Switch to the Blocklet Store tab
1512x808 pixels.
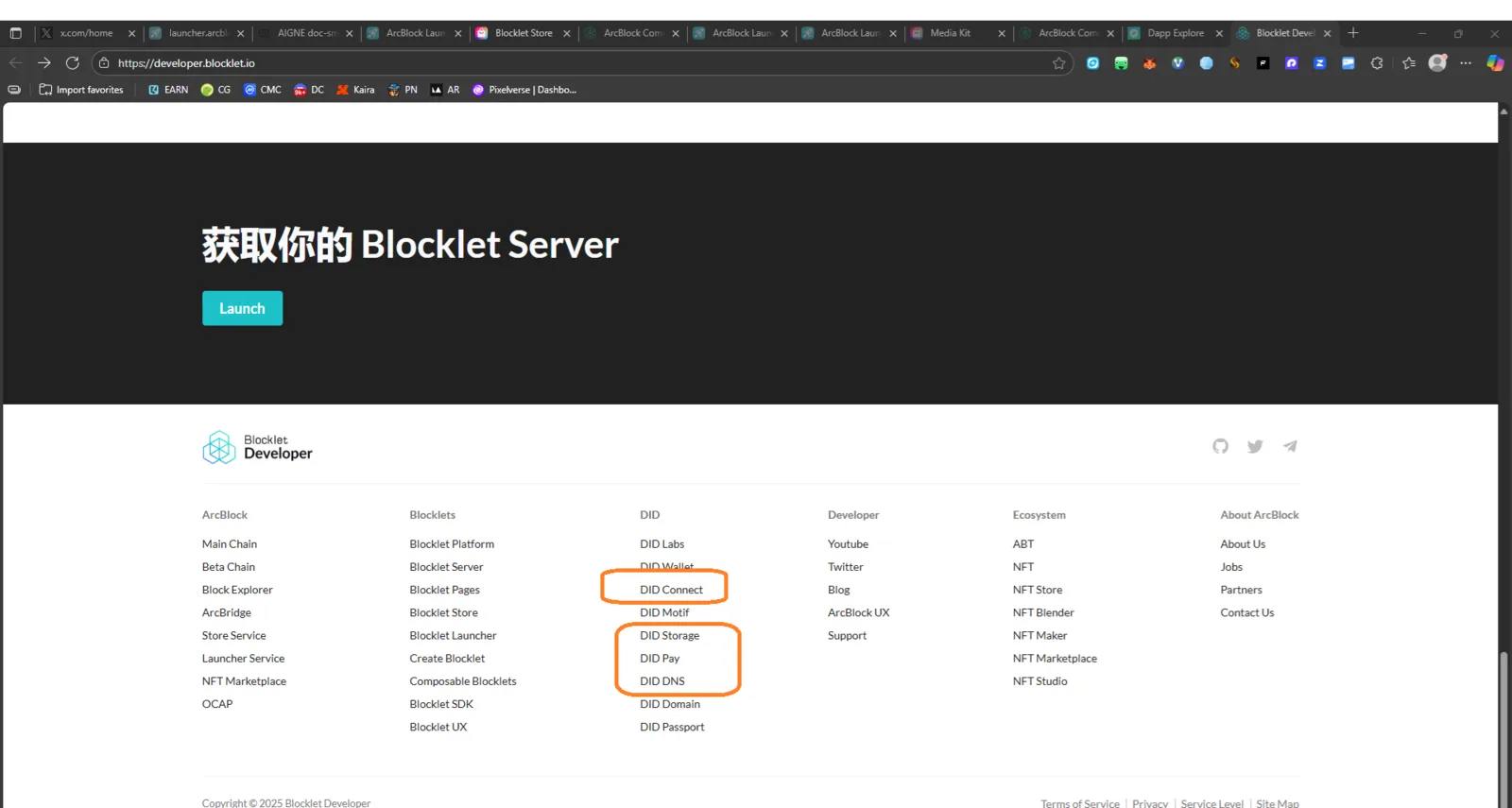[523, 33]
